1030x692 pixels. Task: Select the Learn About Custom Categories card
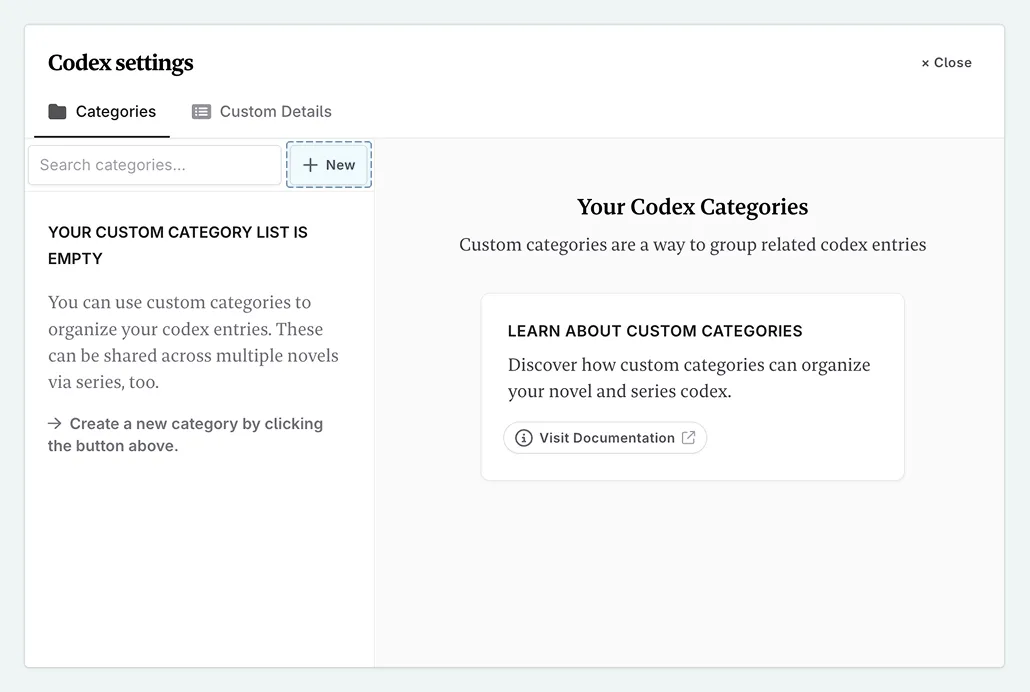[x=693, y=386]
